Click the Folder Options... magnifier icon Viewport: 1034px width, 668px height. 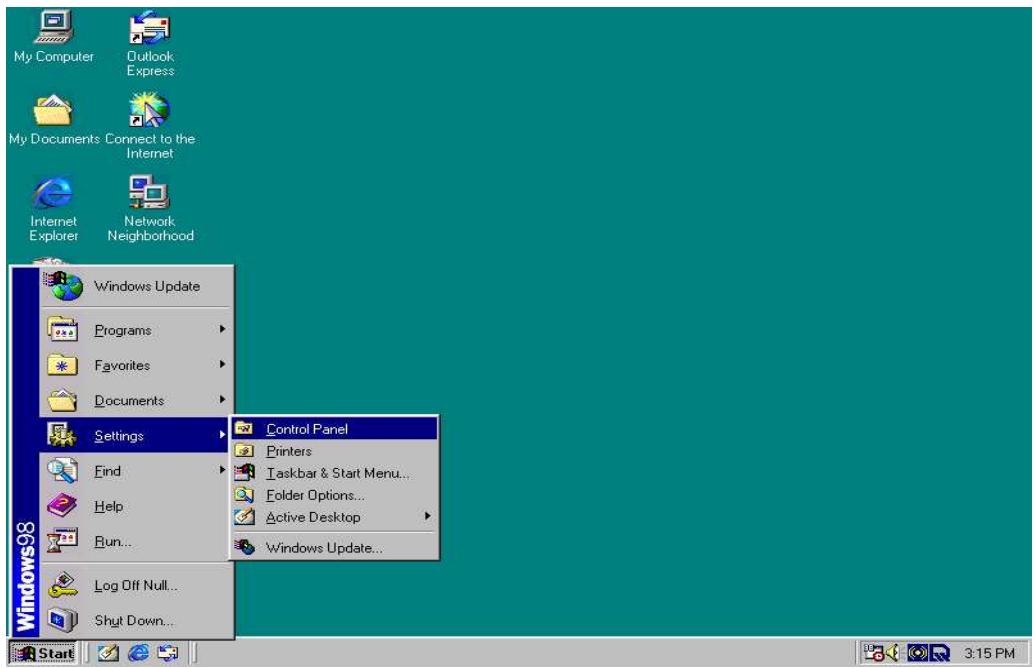point(245,495)
